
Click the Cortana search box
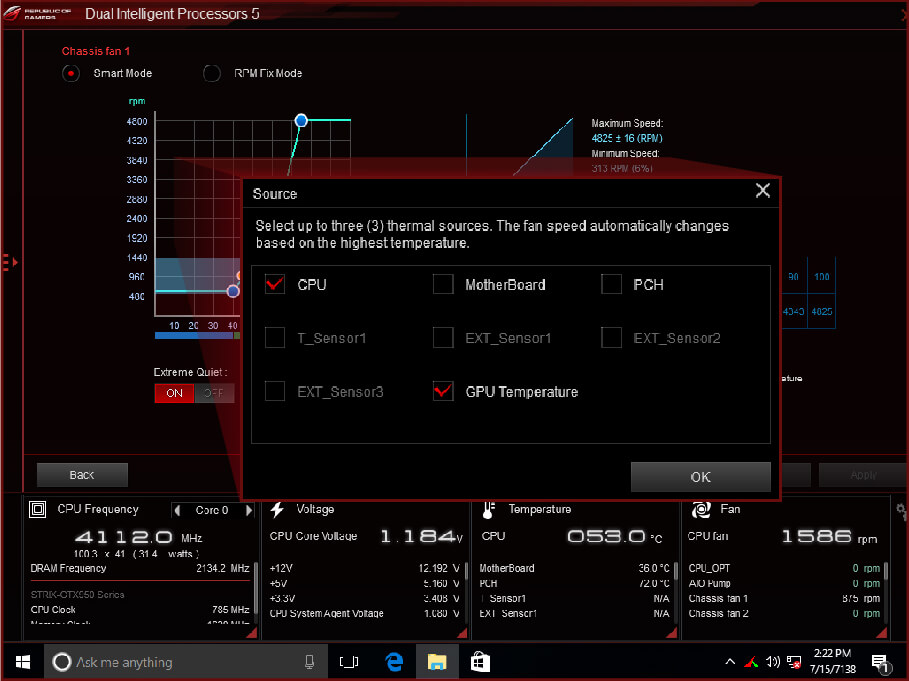[x=184, y=662]
